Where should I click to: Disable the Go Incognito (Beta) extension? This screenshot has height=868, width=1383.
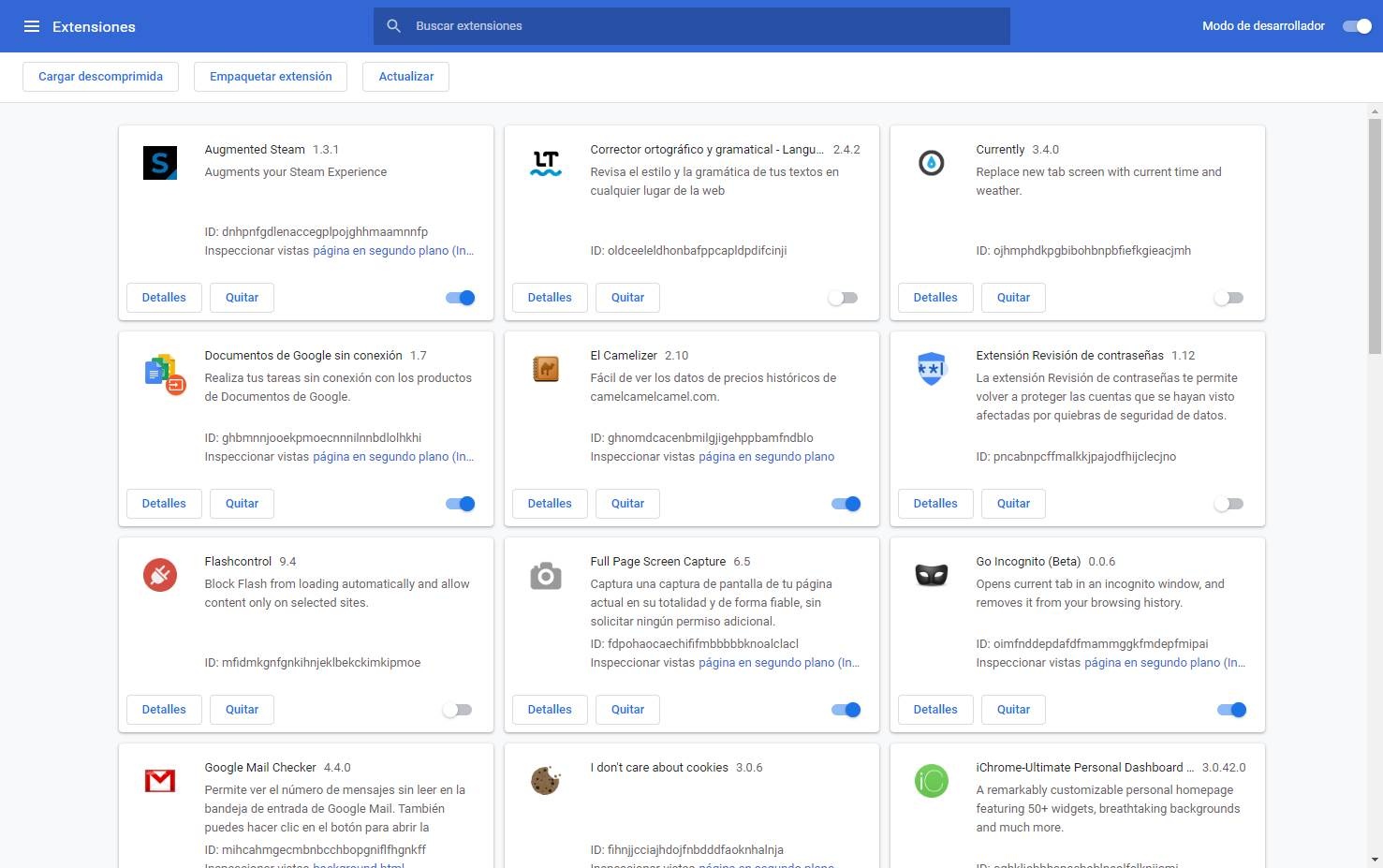(1232, 710)
